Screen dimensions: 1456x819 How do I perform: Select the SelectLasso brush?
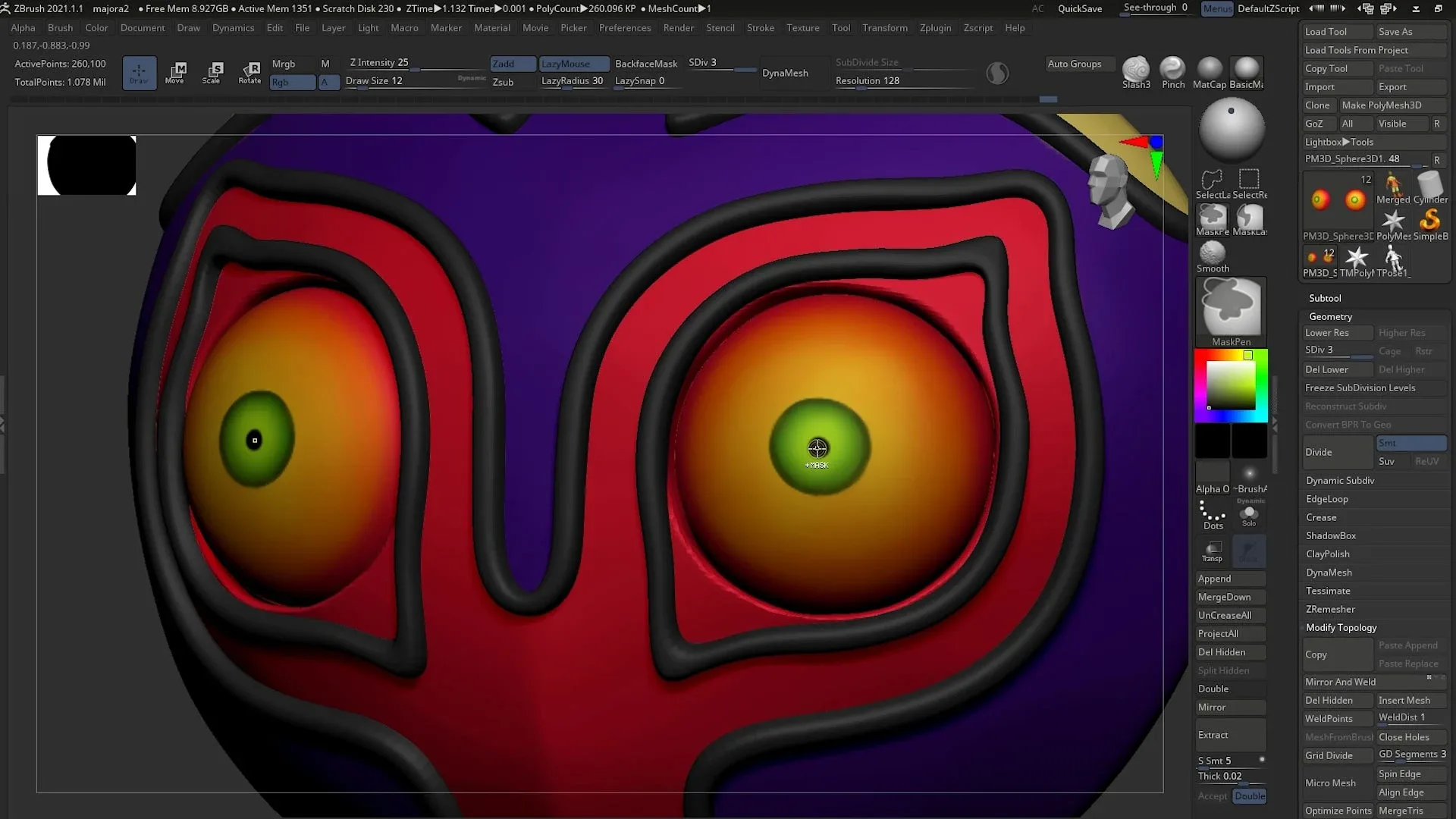(x=1211, y=180)
